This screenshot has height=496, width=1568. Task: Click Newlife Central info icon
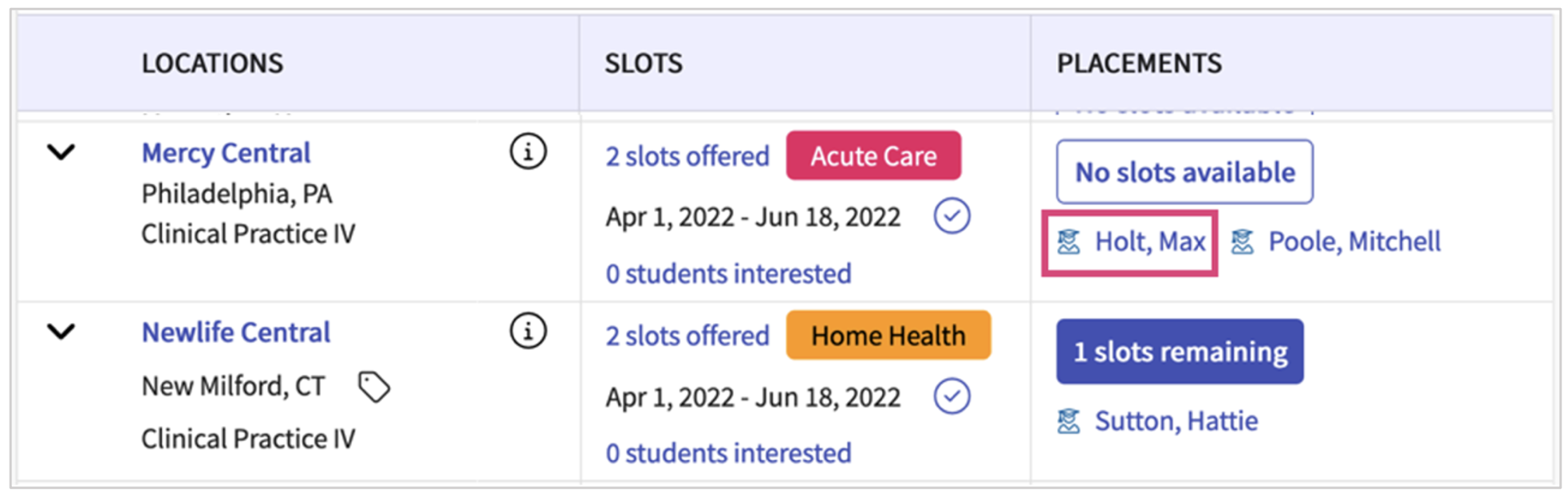(528, 331)
